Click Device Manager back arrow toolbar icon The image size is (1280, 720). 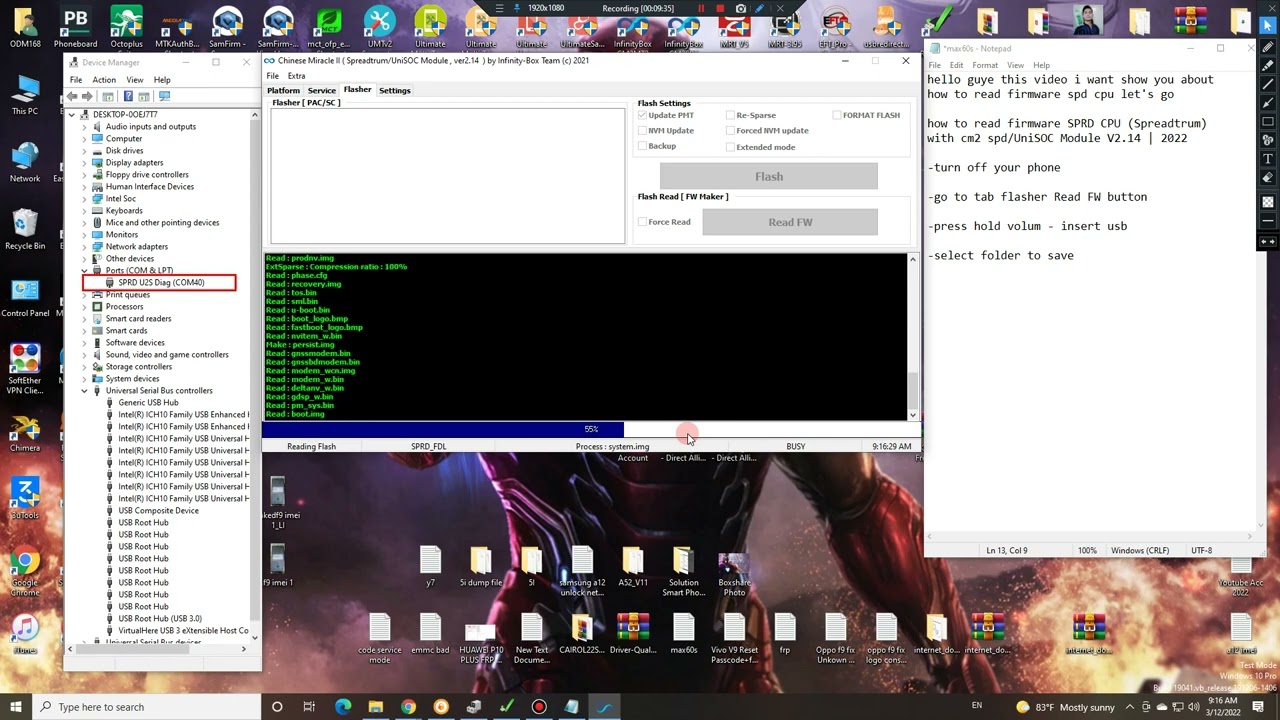click(72, 96)
